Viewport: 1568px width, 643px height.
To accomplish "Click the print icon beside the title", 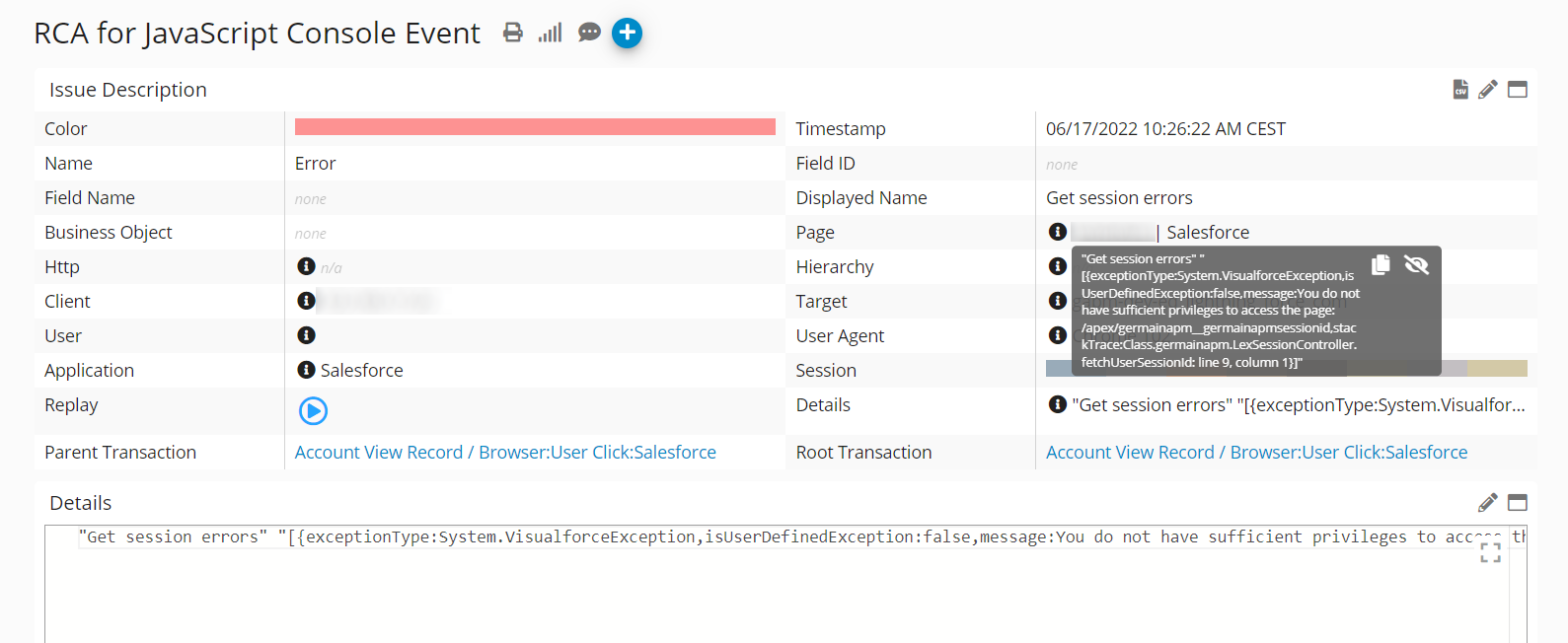I will 512,33.
